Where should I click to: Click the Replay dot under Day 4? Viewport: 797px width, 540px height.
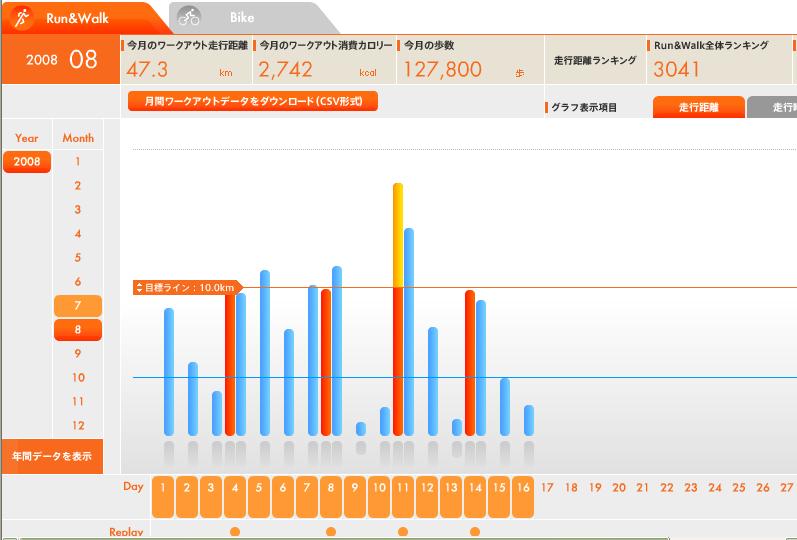[235, 531]
